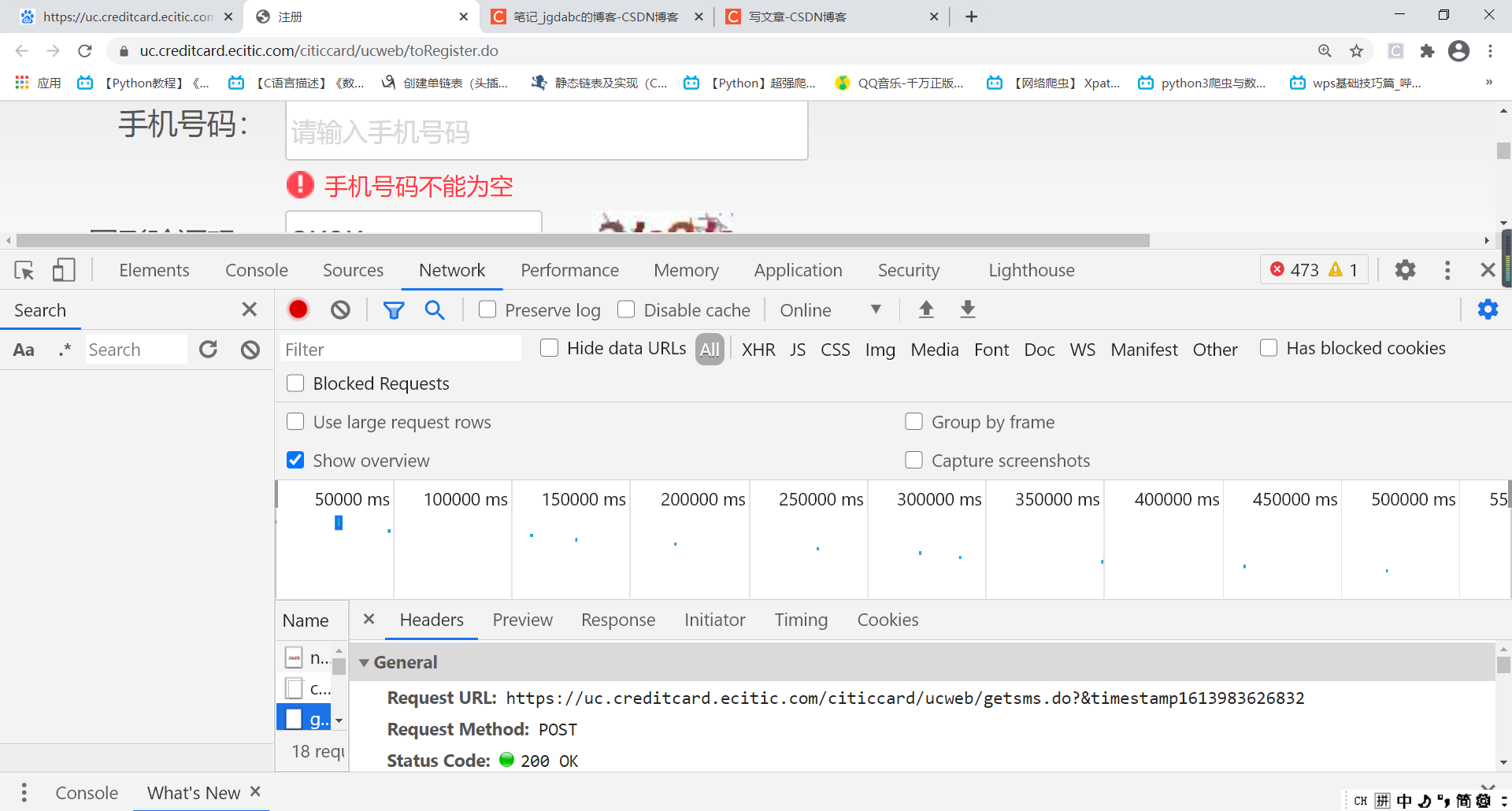Open the blue network settings gear
The image size is (1512, 811).
coord(1488,309)
